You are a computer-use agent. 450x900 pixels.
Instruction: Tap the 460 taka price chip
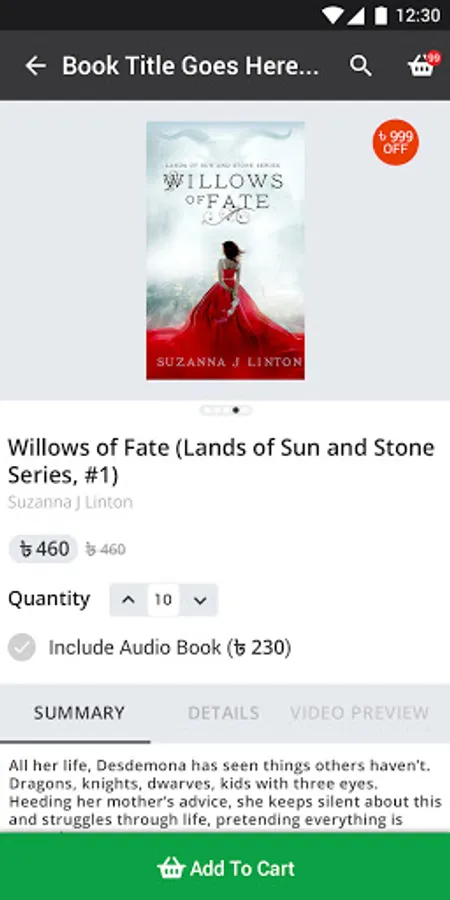click(x=44, y=549)
